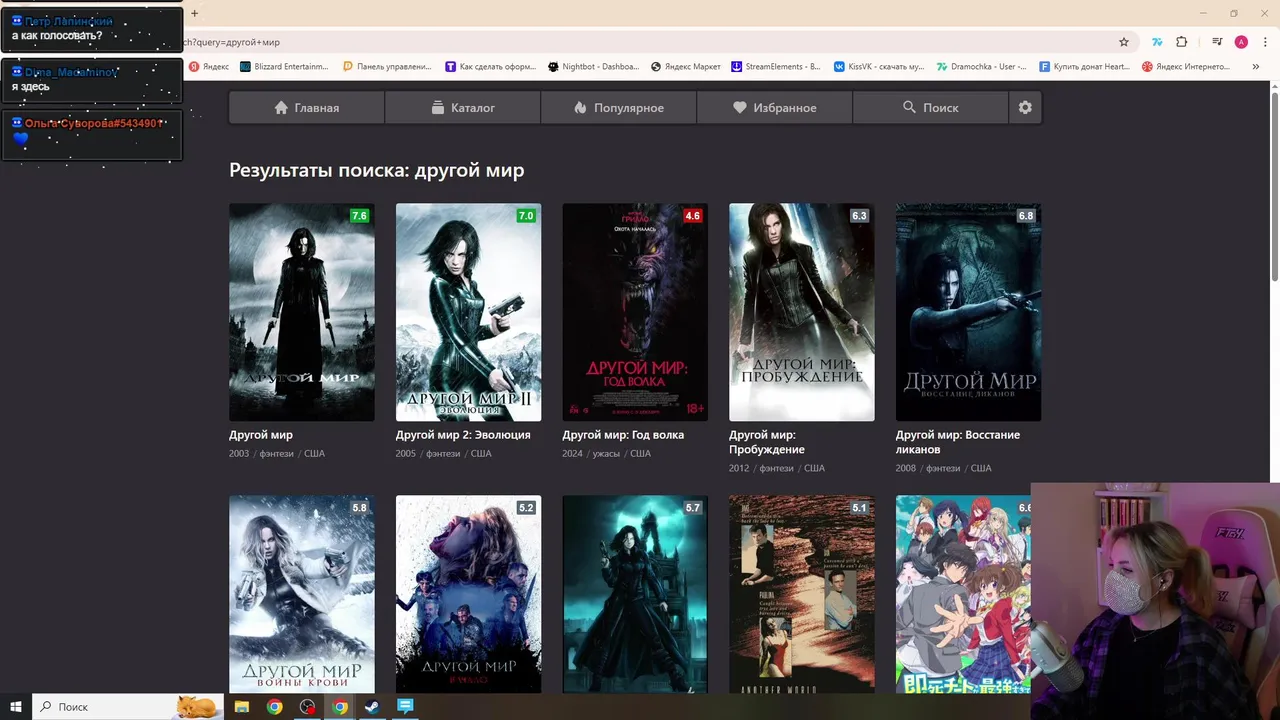Open the Поиск navigation item

(931, 107)
